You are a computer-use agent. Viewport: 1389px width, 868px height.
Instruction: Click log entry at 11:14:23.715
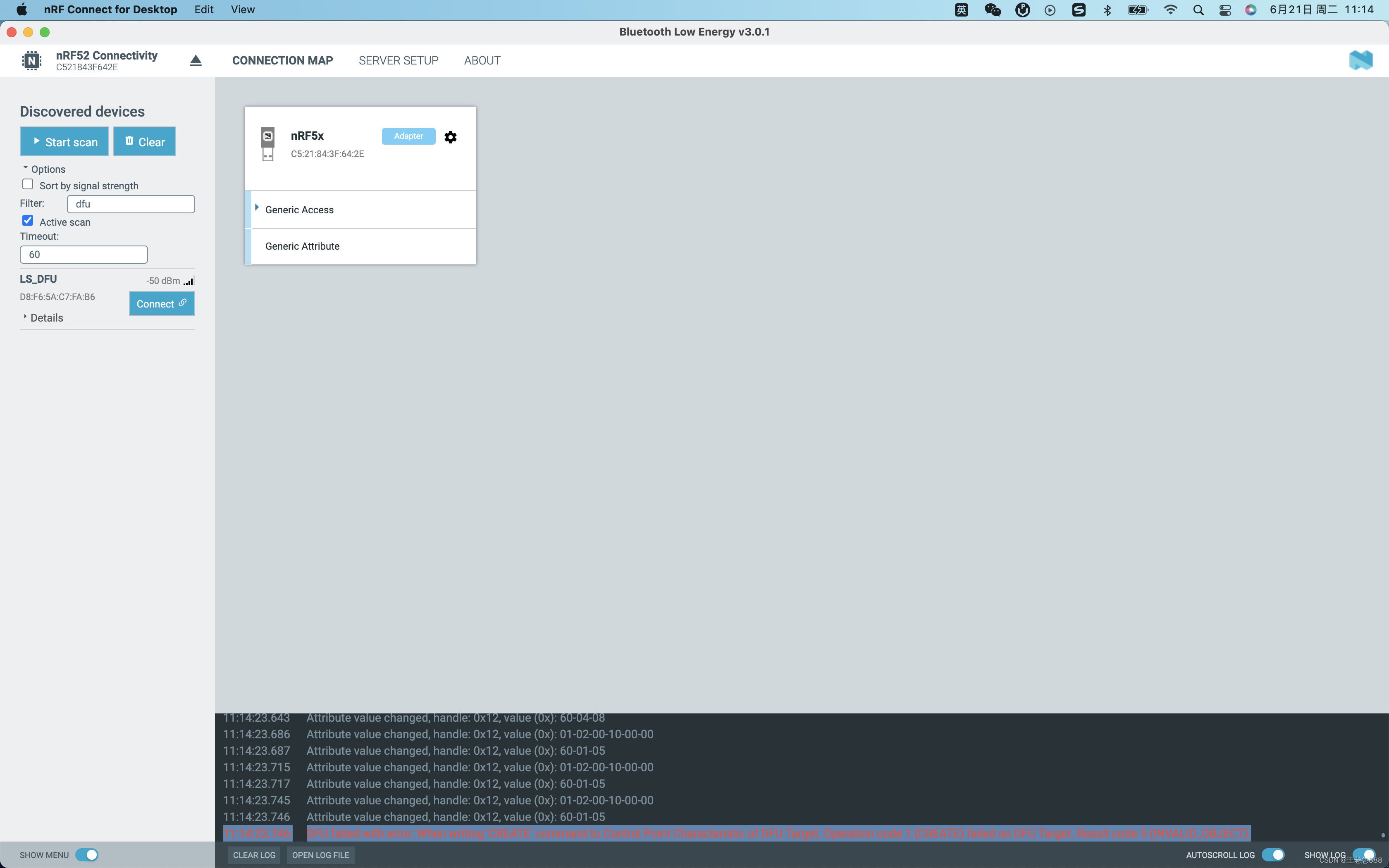(x=438, y=767)
